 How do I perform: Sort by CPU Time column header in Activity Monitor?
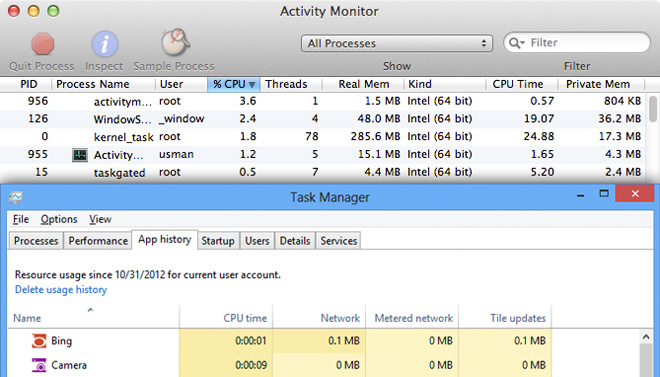522,84
